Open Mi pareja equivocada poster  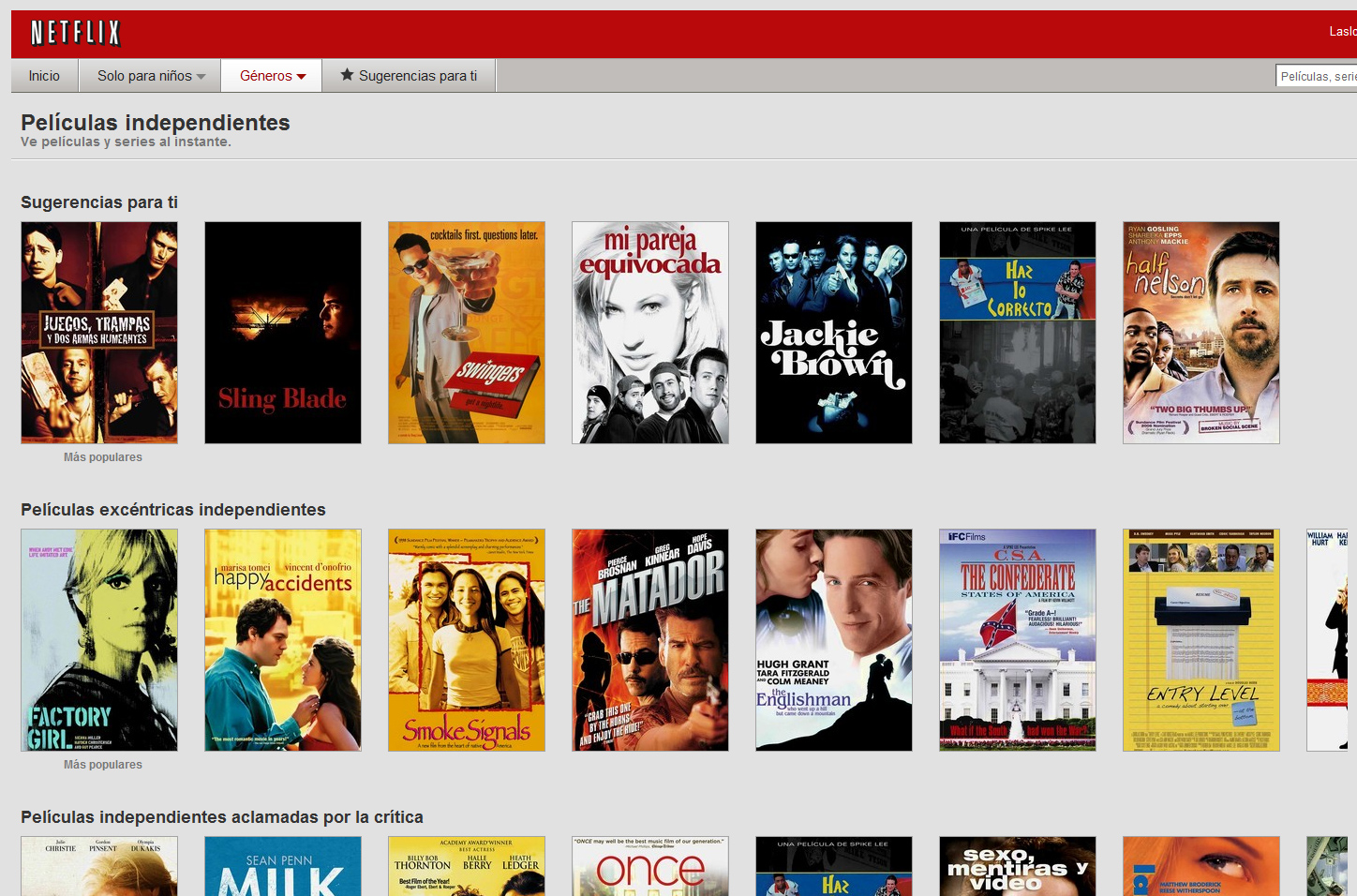(x=650, y=333)
